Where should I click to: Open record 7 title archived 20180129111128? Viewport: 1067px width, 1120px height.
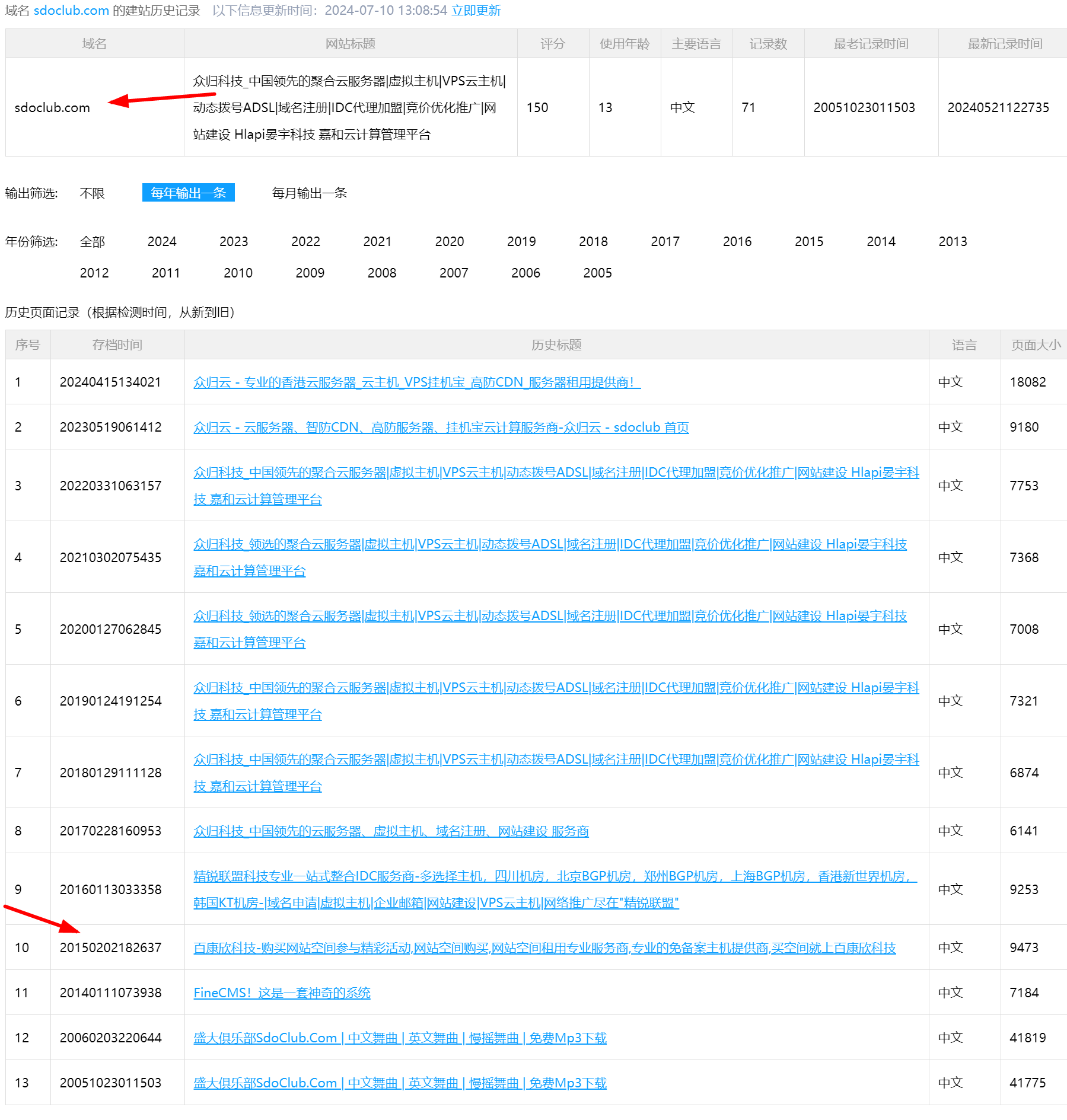point(556,773)
